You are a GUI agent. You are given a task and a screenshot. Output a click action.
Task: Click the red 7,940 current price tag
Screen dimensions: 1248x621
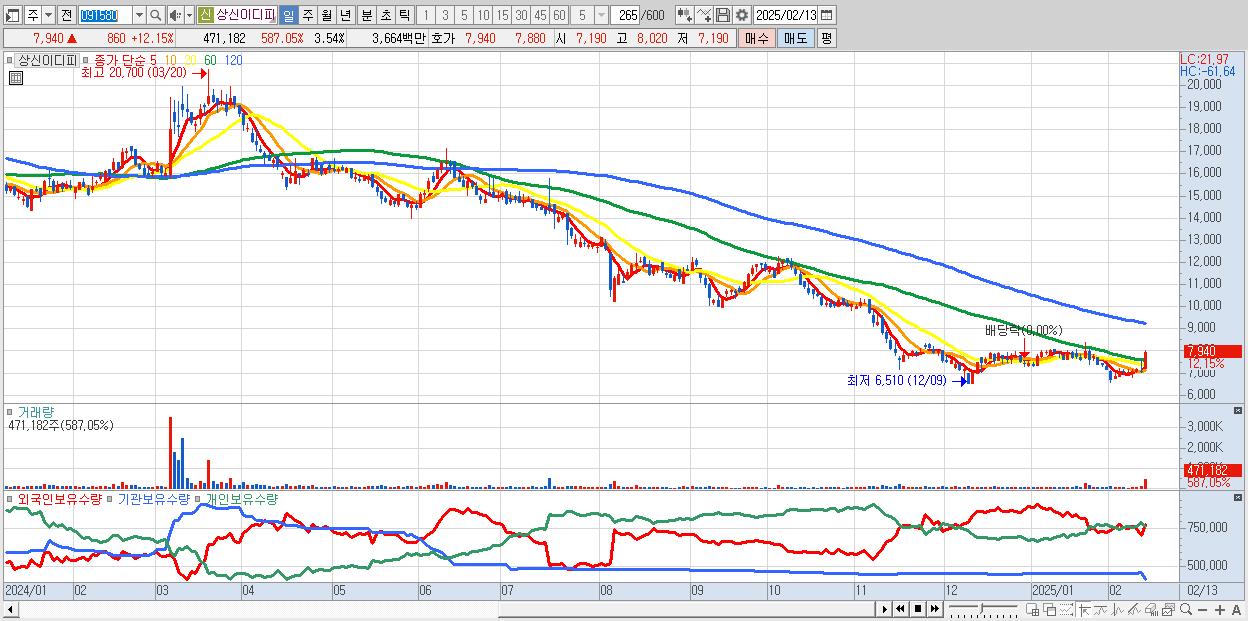(1211, 351)
